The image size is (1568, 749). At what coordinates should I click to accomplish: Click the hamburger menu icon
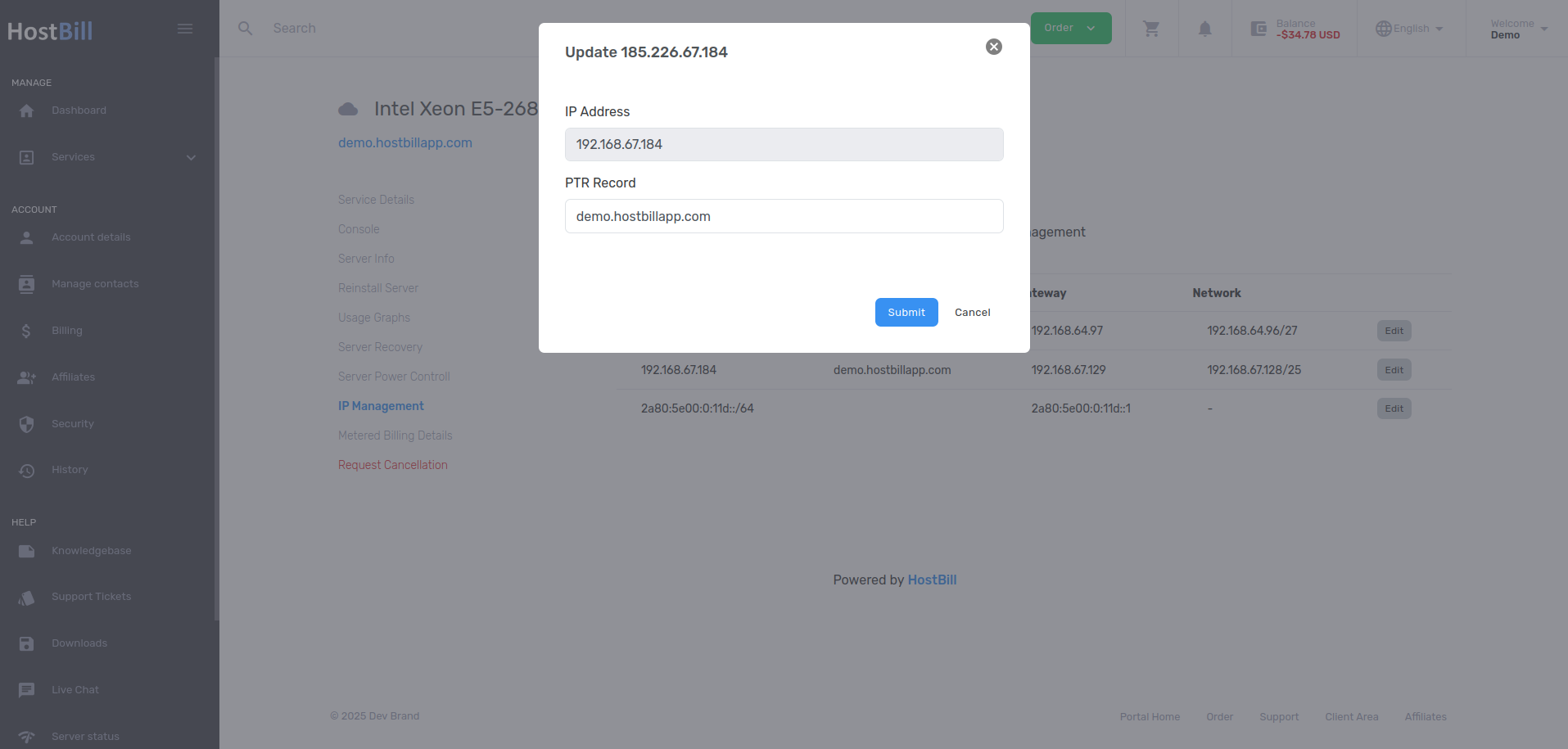[185, 29]
